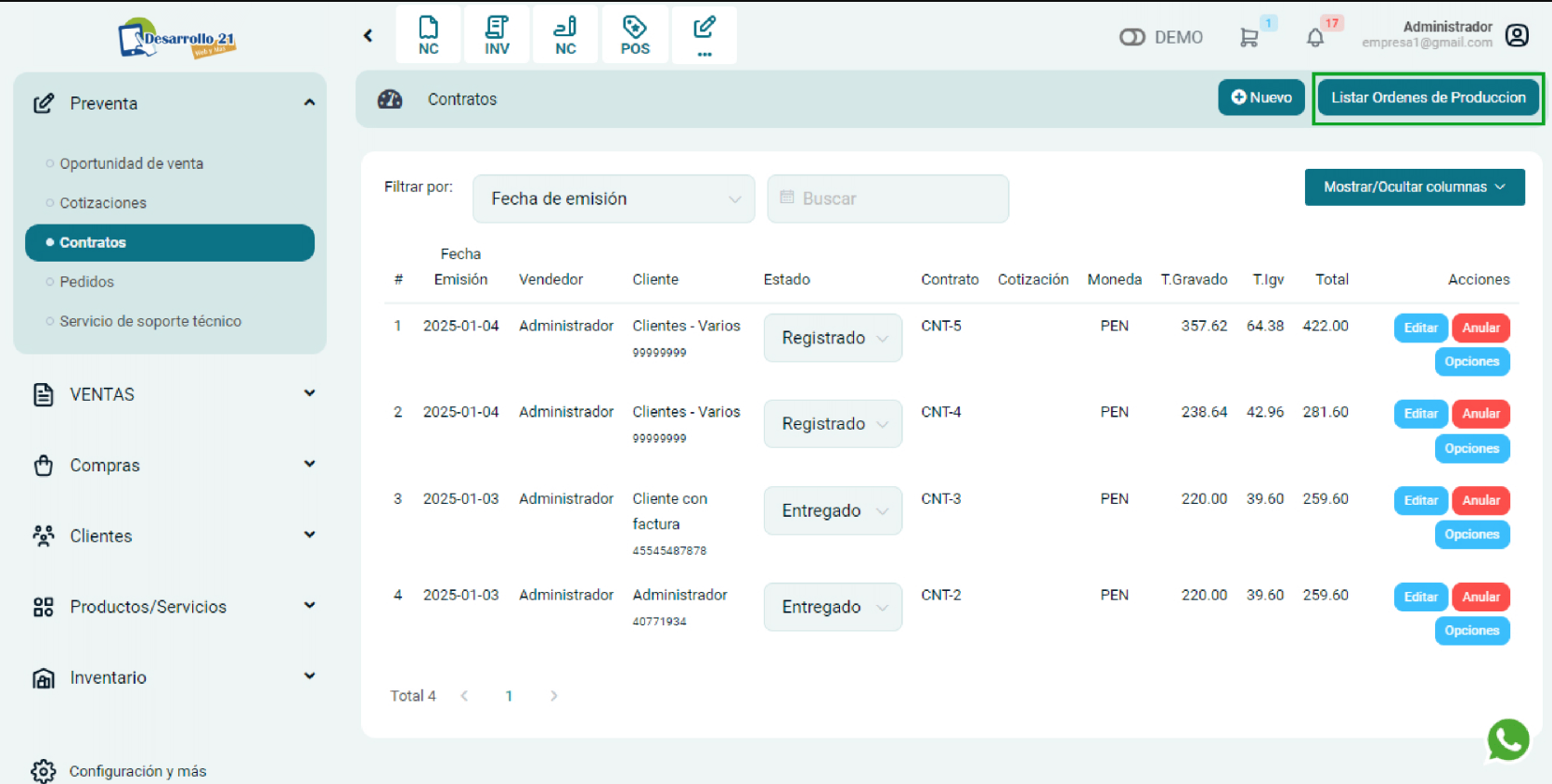Open the user profile avatar icon
The width and height of the screenshot is (1552, 784).
[x=1517, y=35]
